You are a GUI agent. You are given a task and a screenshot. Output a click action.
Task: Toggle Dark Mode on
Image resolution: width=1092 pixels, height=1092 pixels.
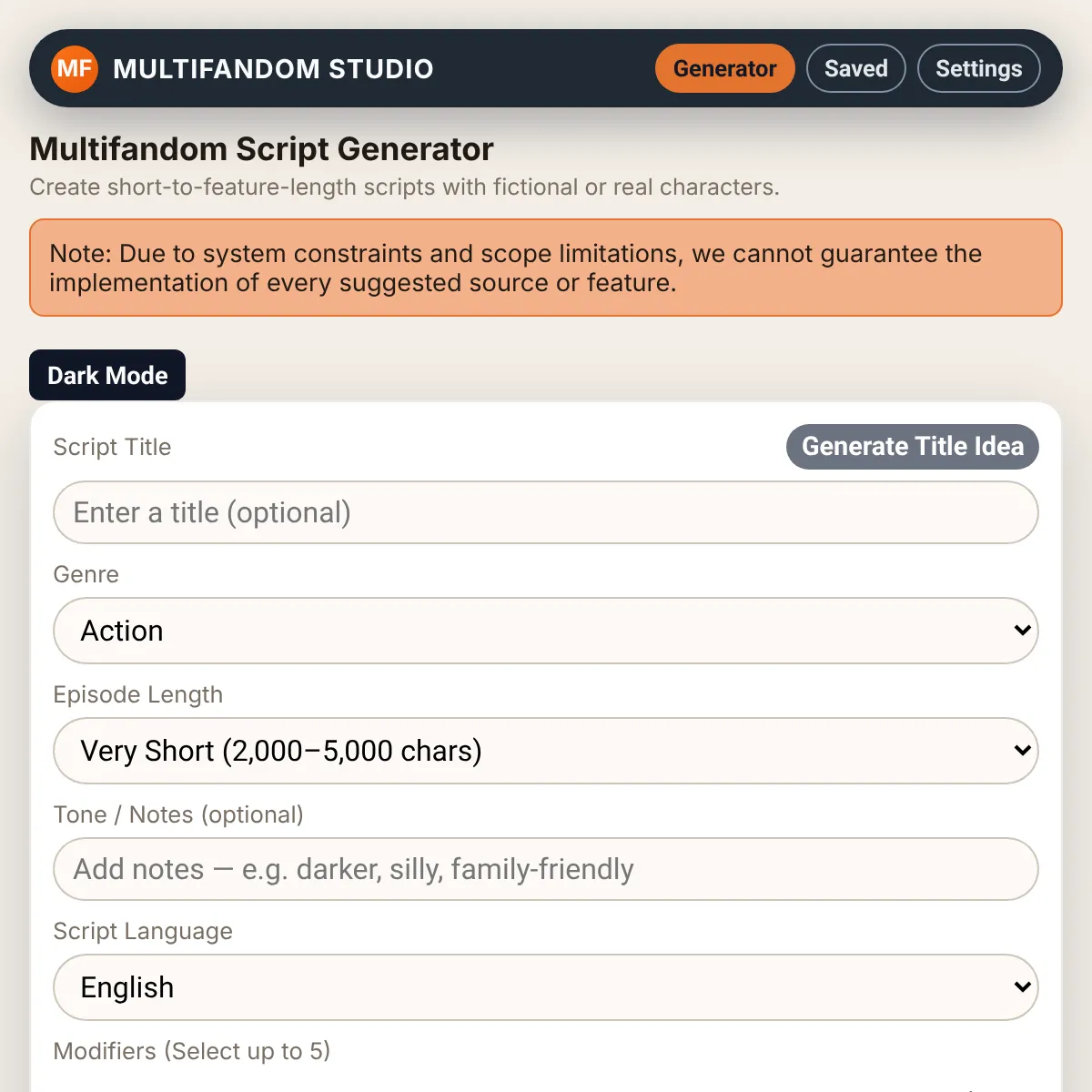coord(107,375)
